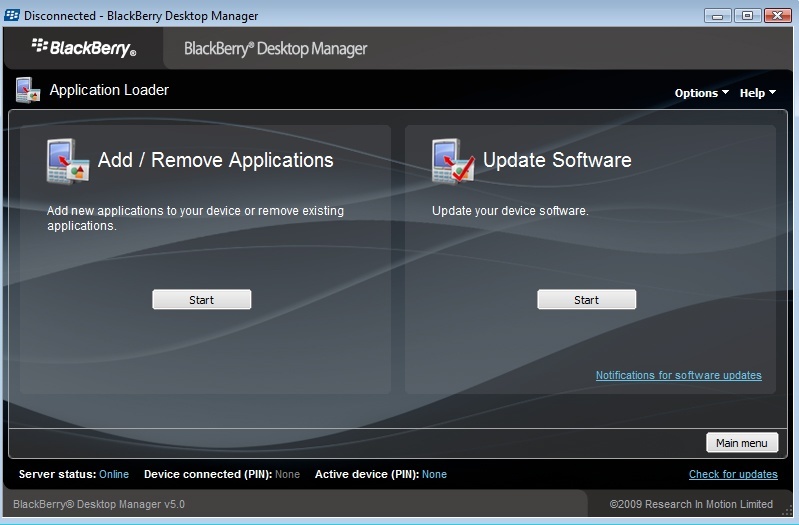Click the Check for updates link
The height and width of the screenshot is (525, 799).
(x=733, y=474)
